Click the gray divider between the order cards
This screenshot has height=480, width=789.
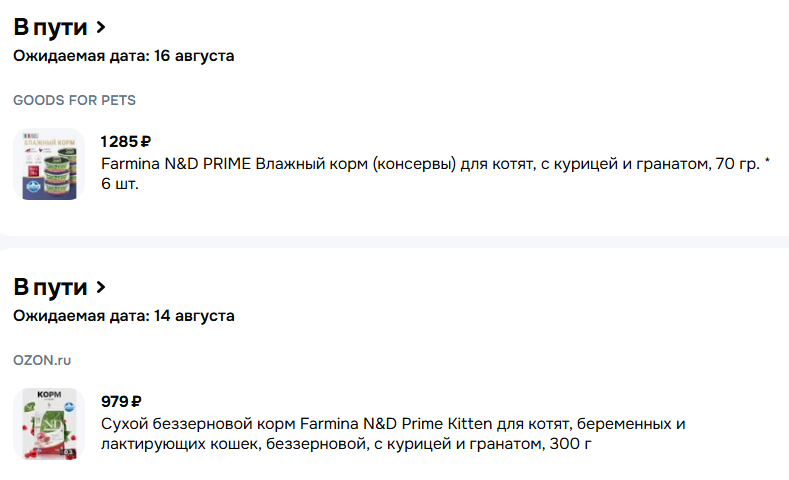tap(394, 242)
